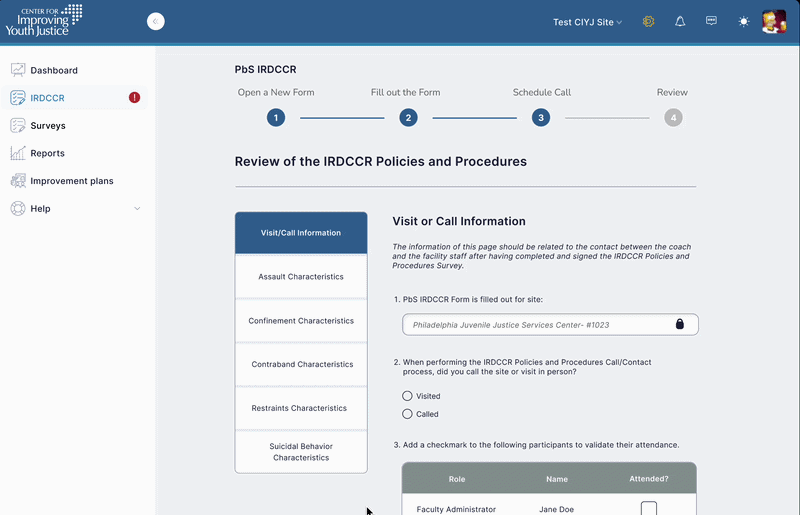
Task: Toggle light mode with the sun icon
Action: tap(743, 21)
